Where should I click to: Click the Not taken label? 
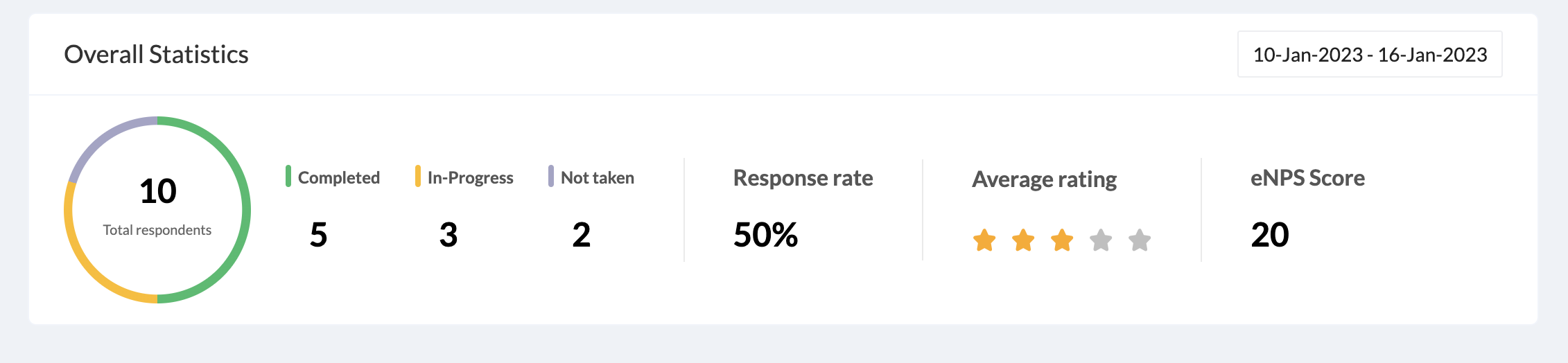tap(598, 178)
